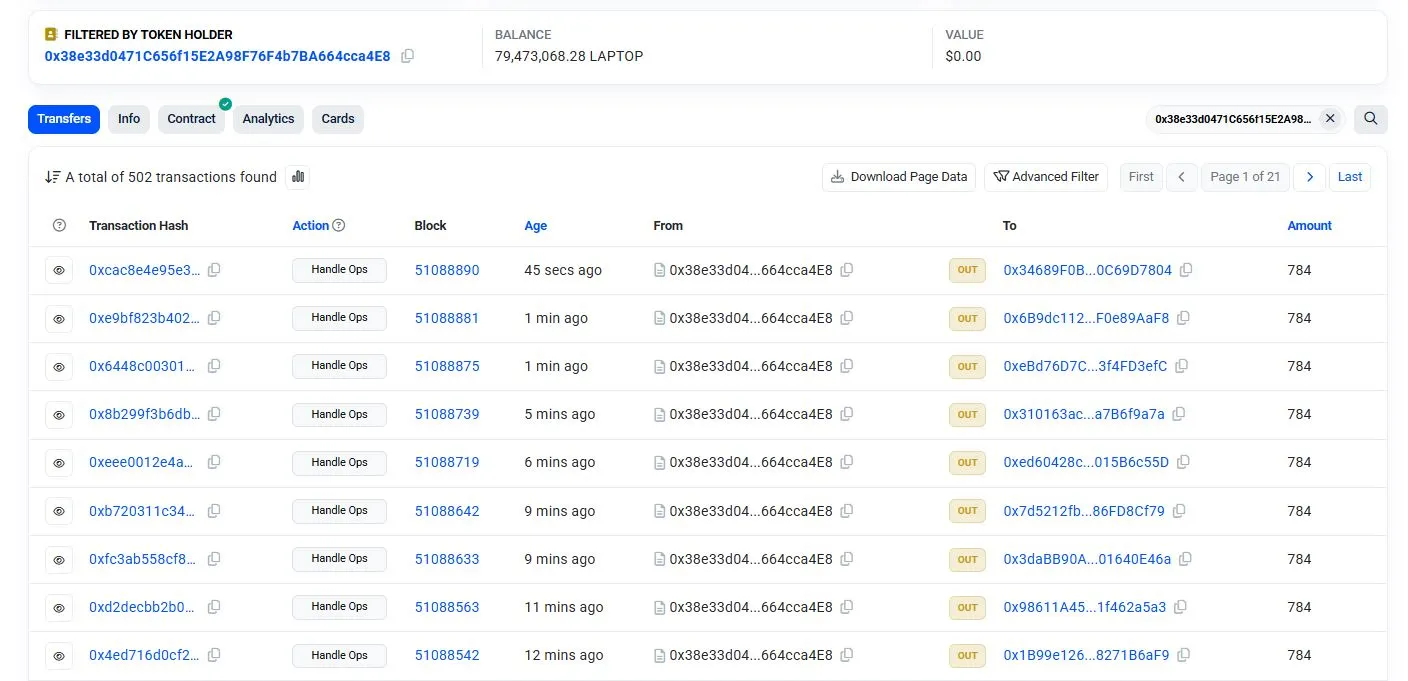Copy the hash 0xfc3ab558cf8
1408x681 pixels.
(x=214, y=559)
